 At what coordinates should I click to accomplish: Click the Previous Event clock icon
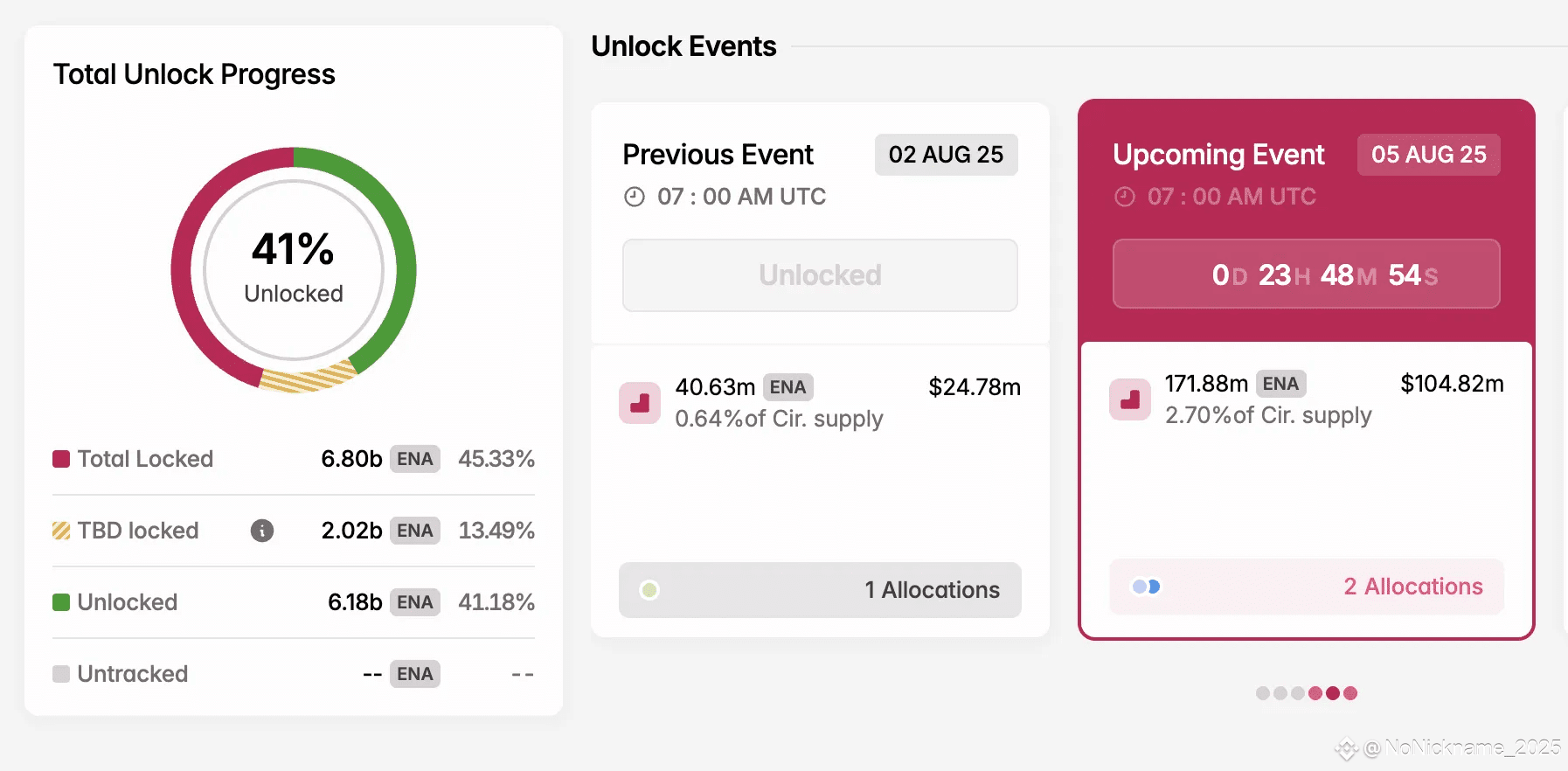coord(634,197)
